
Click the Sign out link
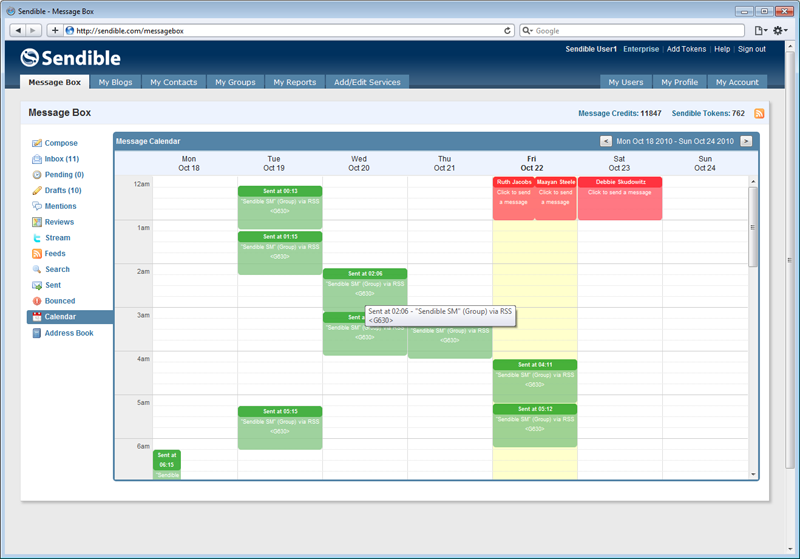[x=752, y=49]
